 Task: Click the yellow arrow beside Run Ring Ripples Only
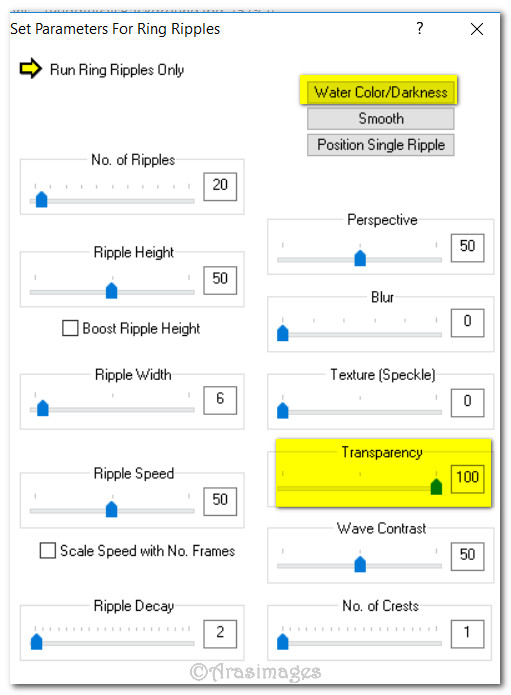[31, 69]
